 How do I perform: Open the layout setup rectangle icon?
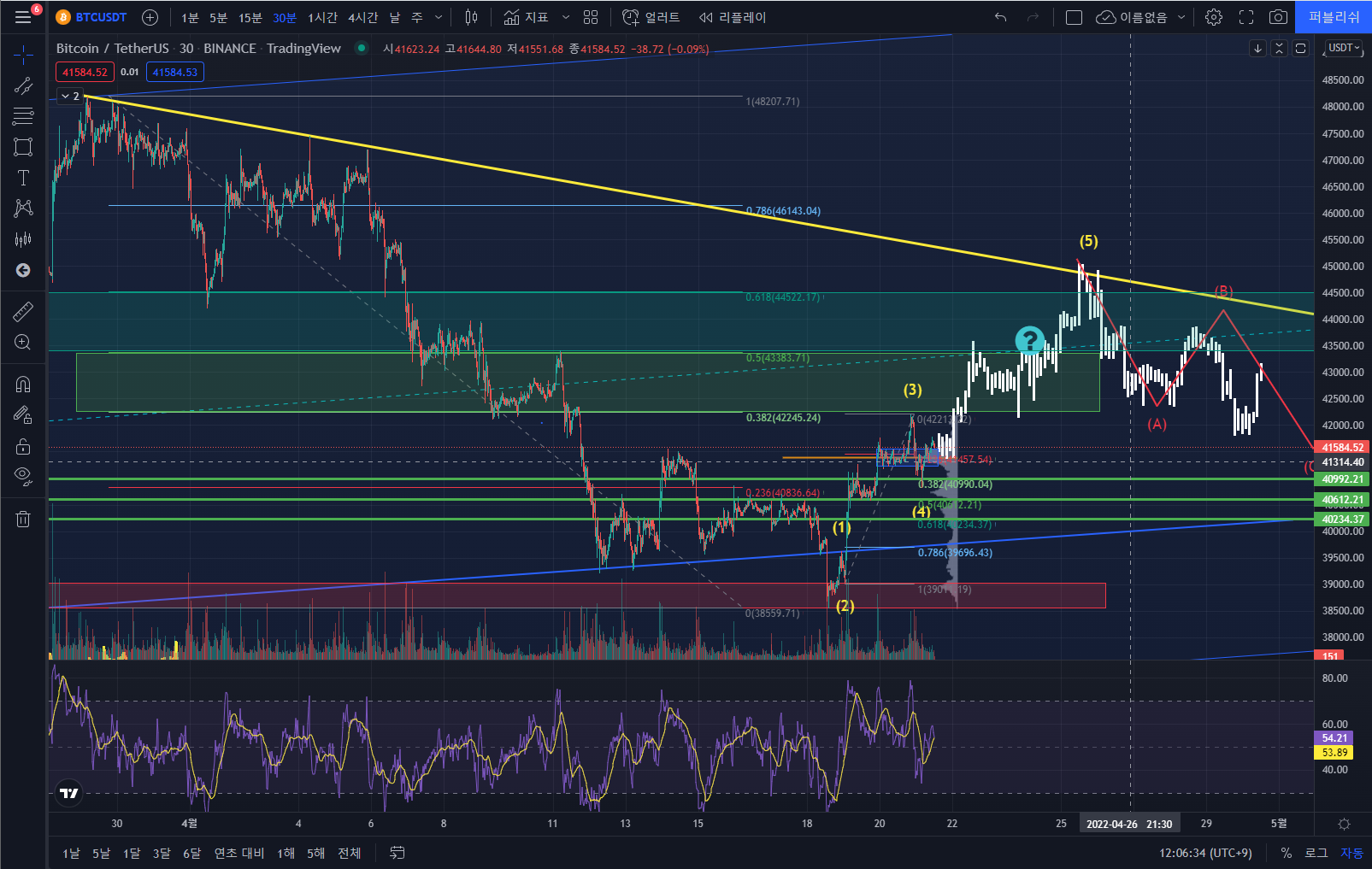pyautogui.click(x=1074, y=17)
